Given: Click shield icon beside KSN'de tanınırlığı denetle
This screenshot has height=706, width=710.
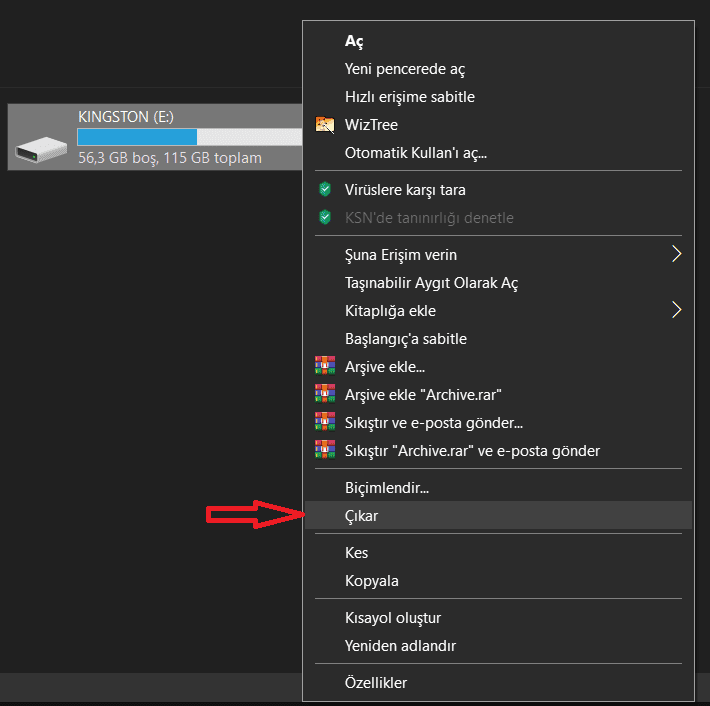Looking at the screenshot, I should coord(324,217).
